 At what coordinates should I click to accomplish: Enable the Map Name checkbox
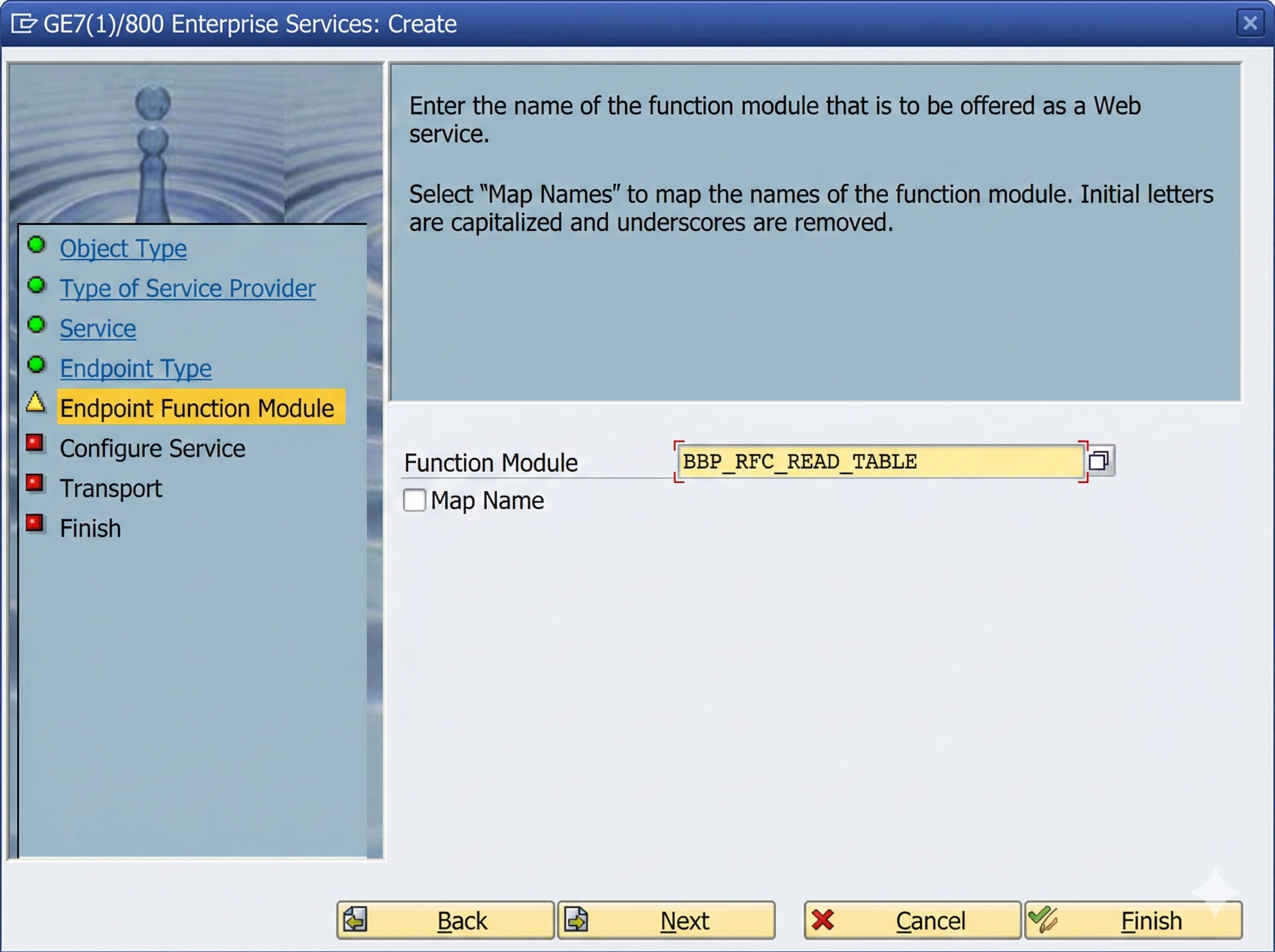tap(414, 500)
